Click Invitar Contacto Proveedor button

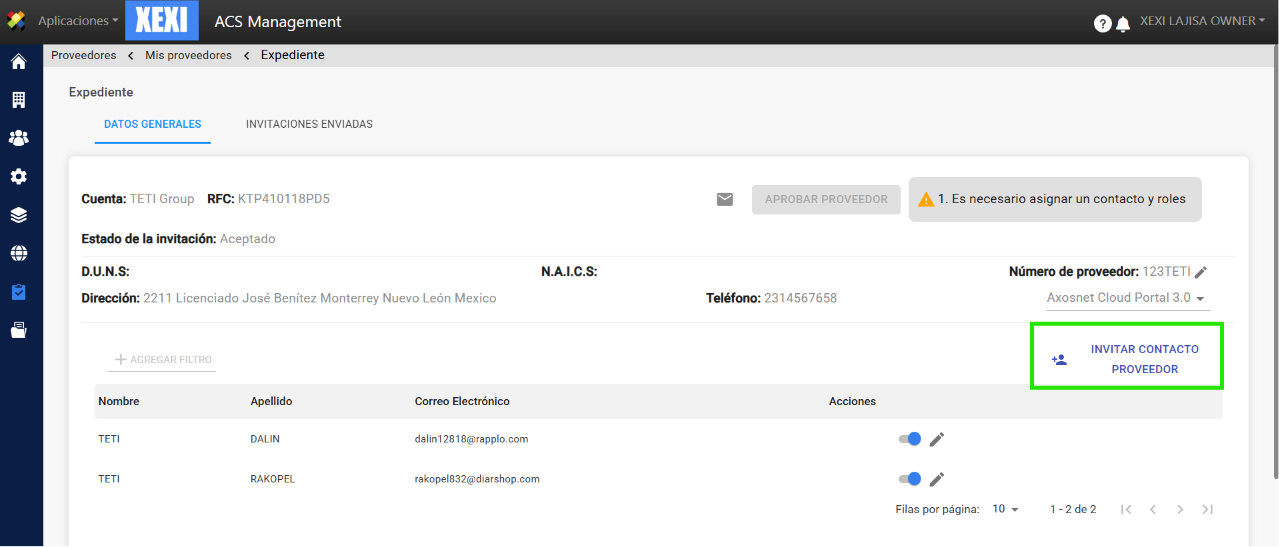1128,359
